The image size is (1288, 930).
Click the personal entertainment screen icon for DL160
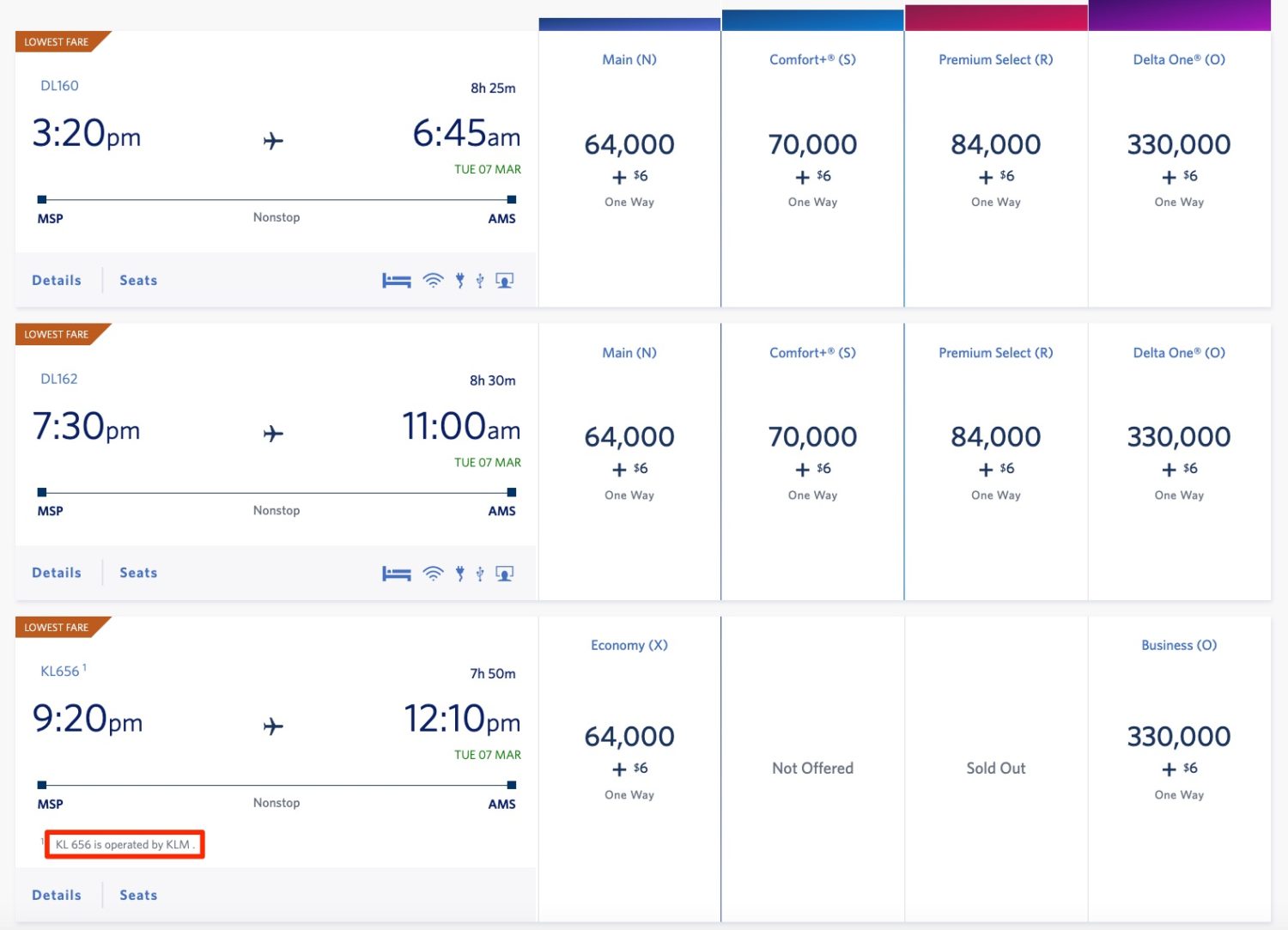[505, 281]
